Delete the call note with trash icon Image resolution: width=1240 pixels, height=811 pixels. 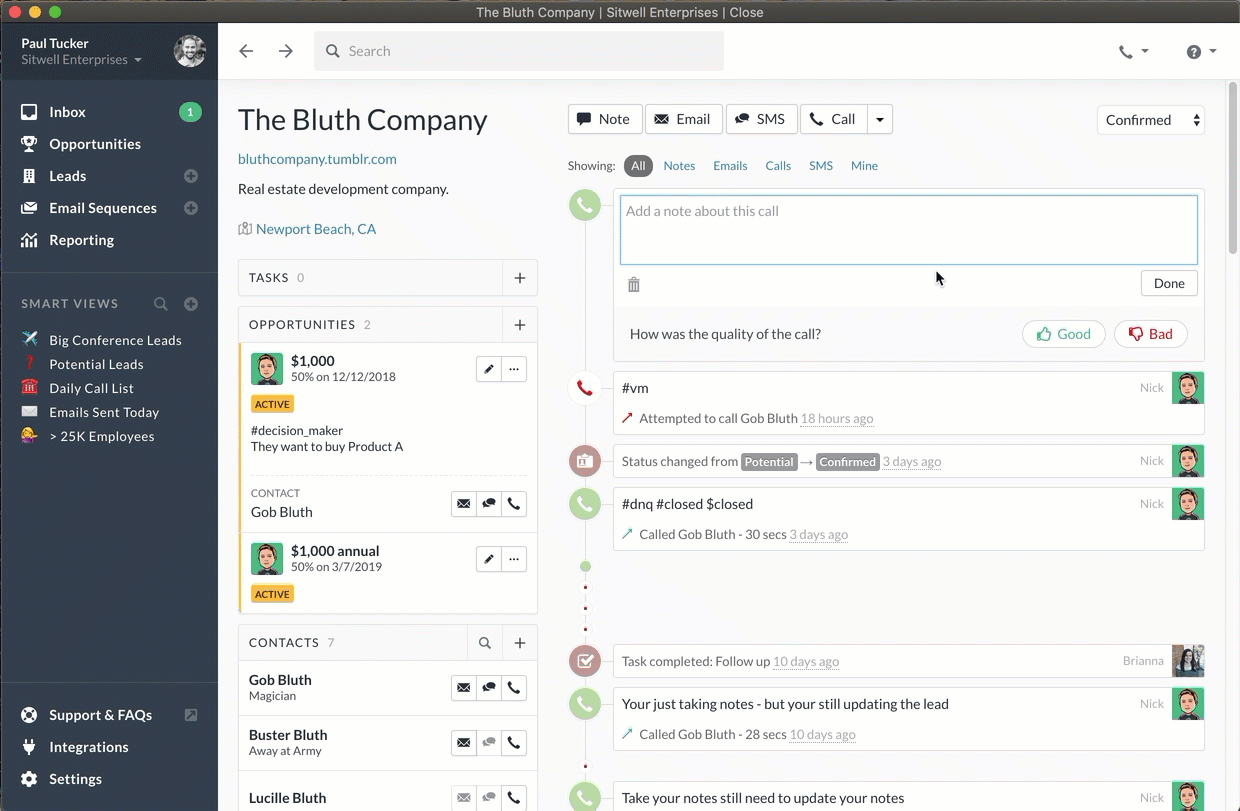633,285
